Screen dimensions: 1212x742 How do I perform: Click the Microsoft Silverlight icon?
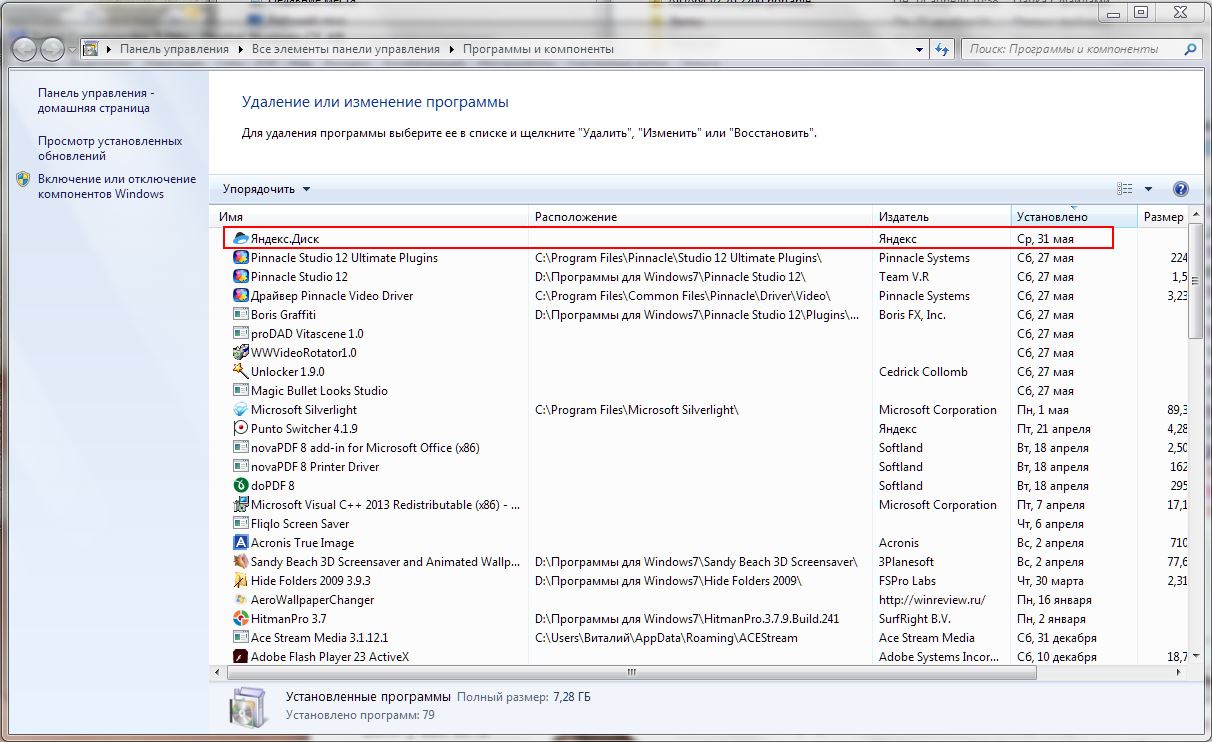[240, 410]
